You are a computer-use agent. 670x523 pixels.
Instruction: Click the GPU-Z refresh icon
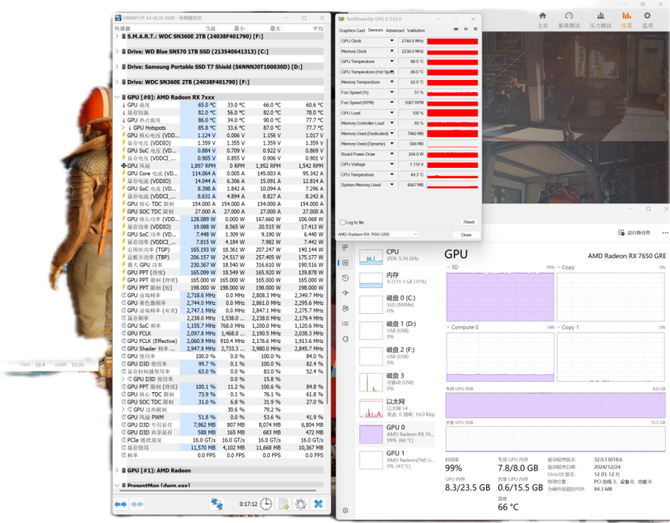tap(466, 29)
